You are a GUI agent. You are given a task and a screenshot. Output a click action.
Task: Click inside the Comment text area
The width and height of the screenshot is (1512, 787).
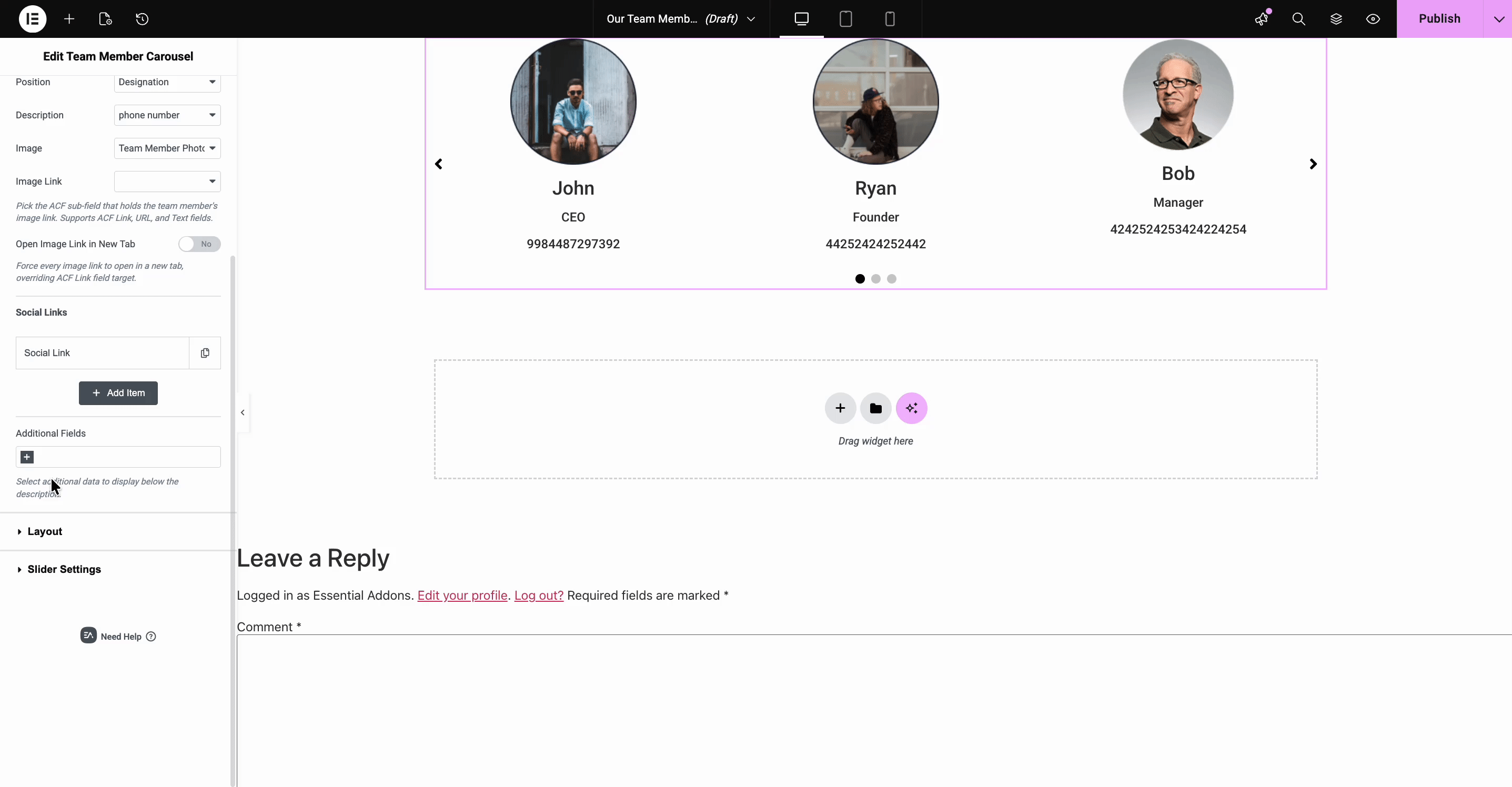tap(874, 710)
